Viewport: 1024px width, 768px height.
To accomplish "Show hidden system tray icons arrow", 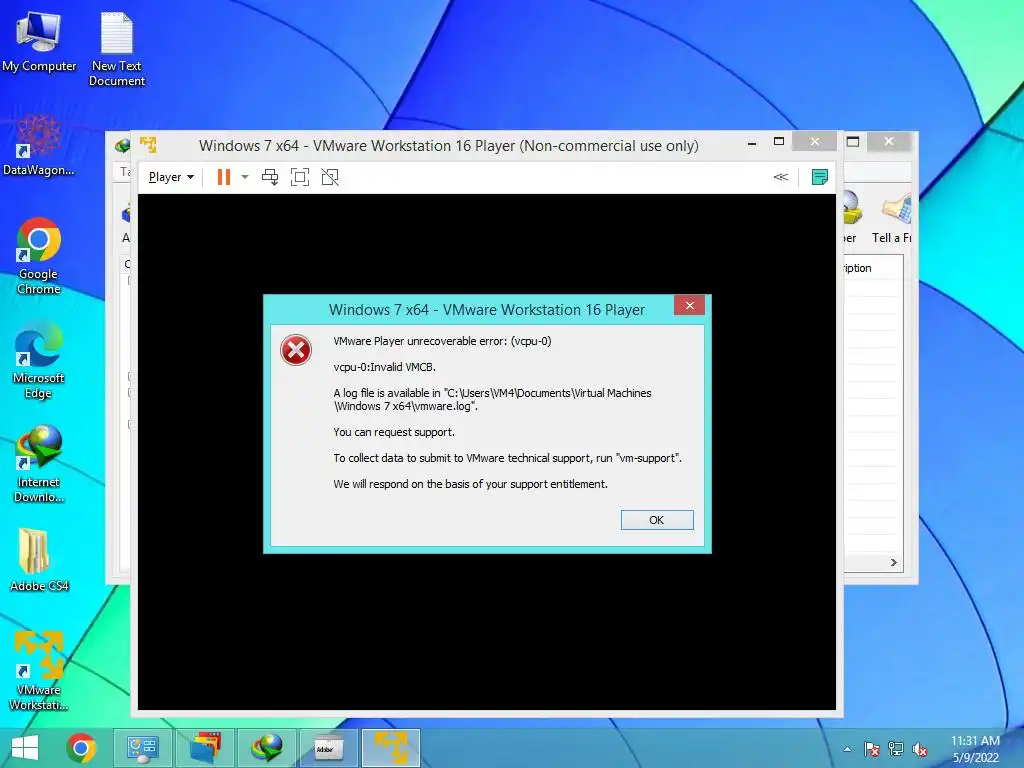I will [x=847, y=749].
